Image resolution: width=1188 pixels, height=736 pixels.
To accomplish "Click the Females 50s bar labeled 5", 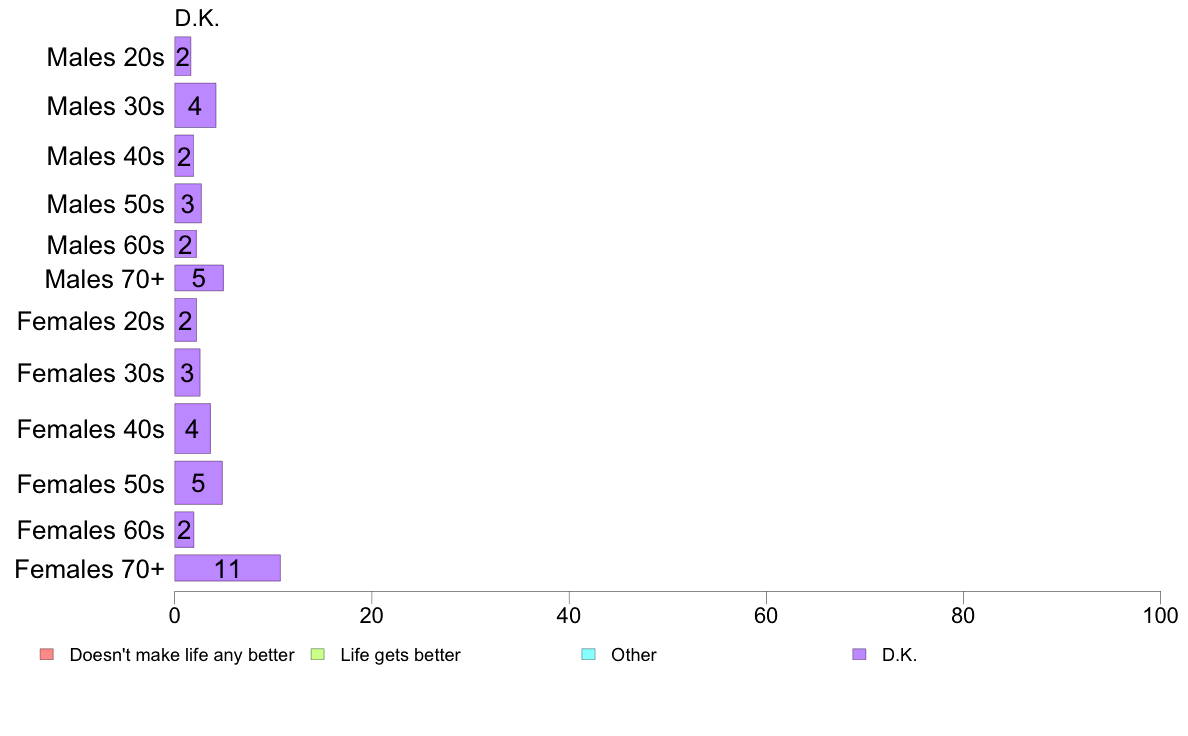I will (x=199, y=483).
